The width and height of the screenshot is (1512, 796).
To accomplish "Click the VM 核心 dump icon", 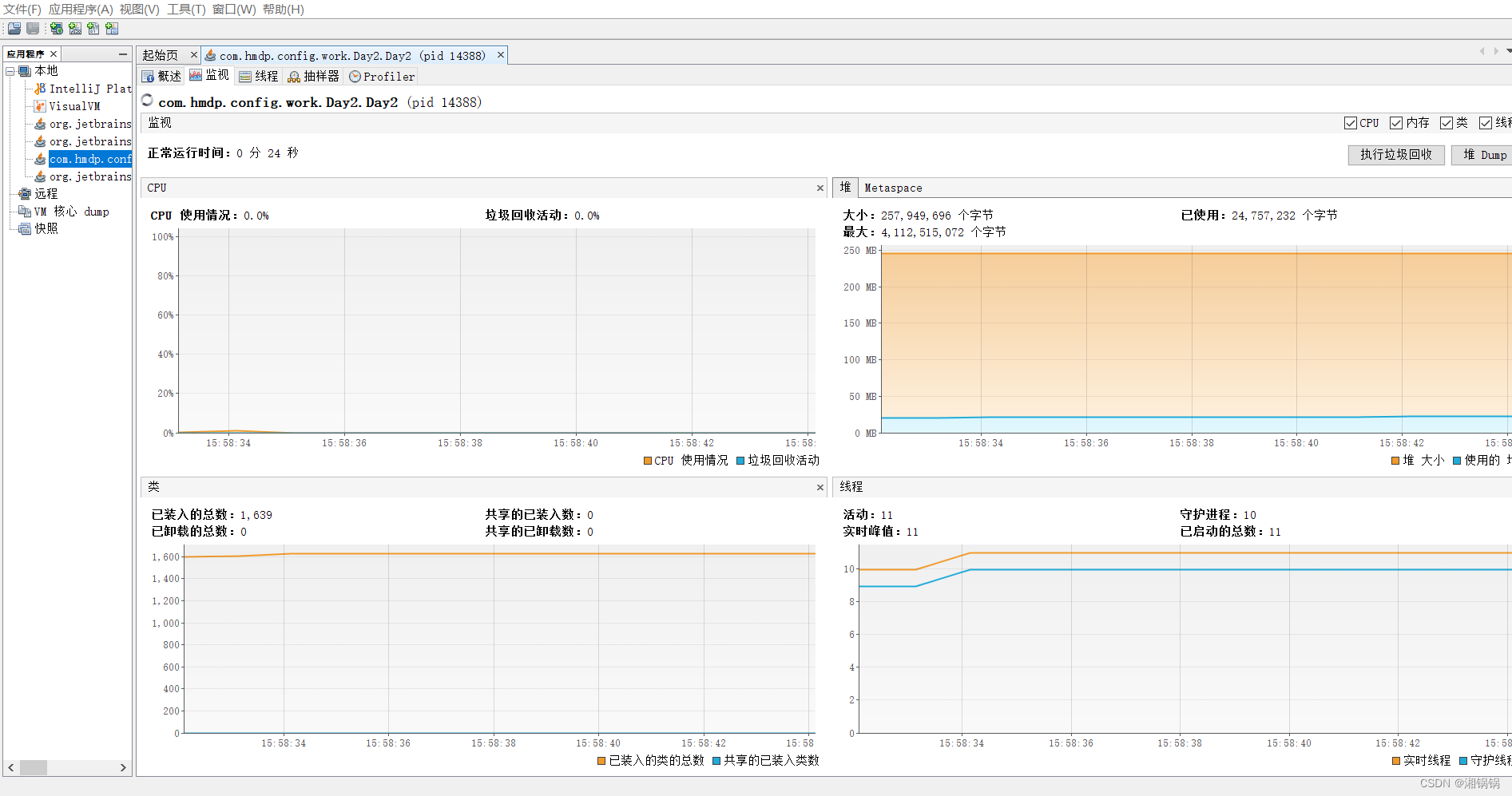I will tap(25, 212).
